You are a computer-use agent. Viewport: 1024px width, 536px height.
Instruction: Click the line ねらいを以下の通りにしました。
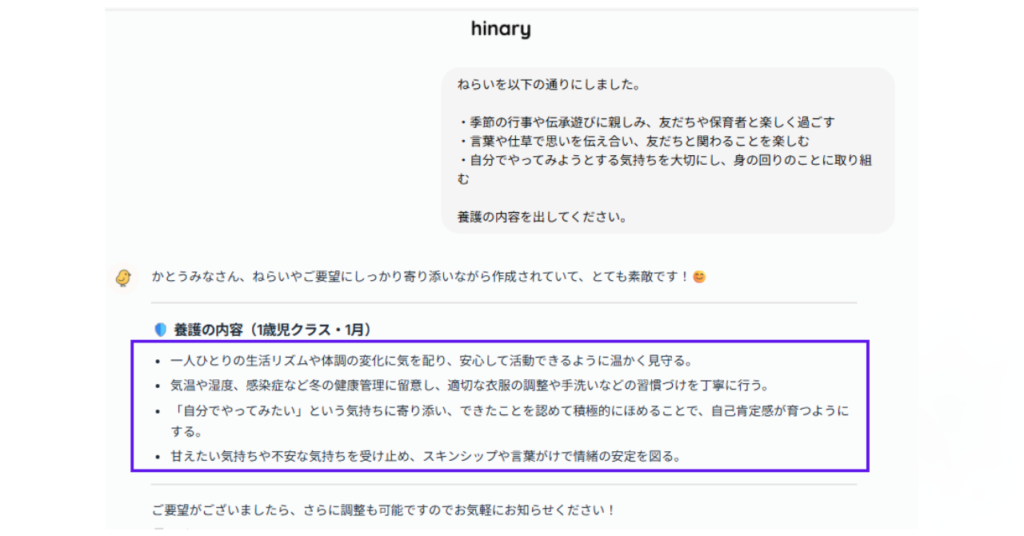(549, 84)
